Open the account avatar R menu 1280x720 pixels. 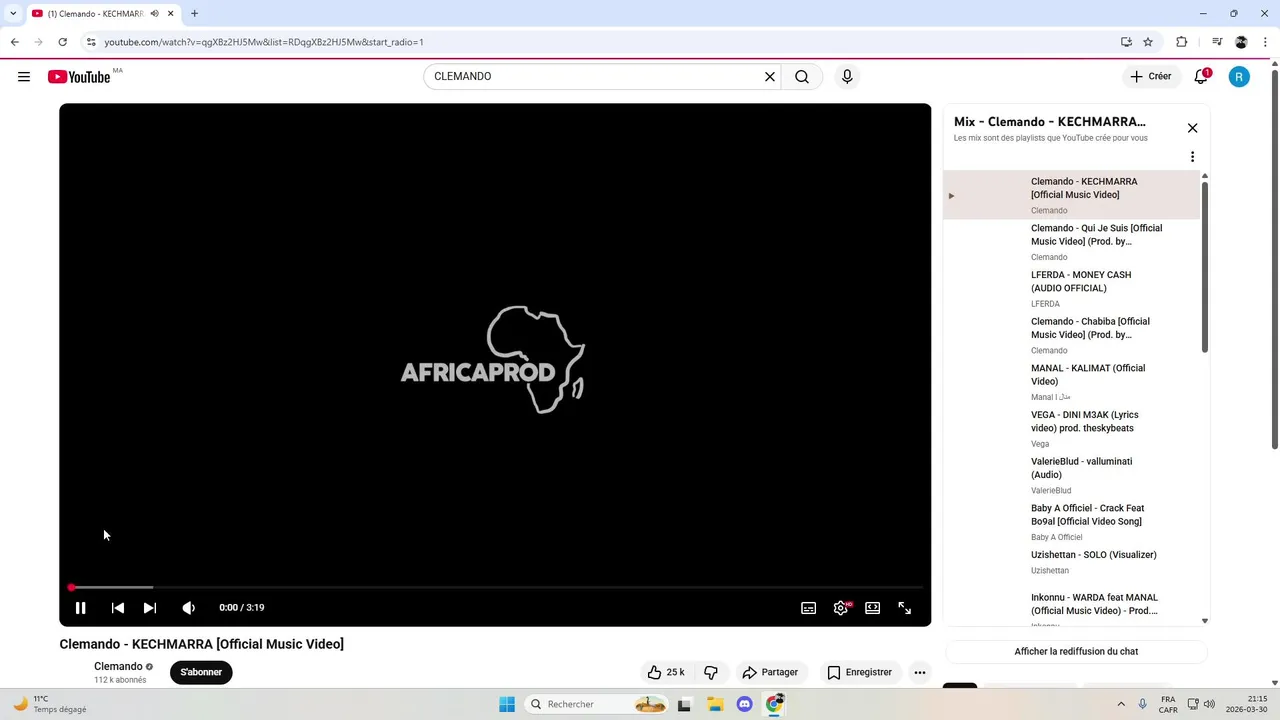coord(1239,77)
